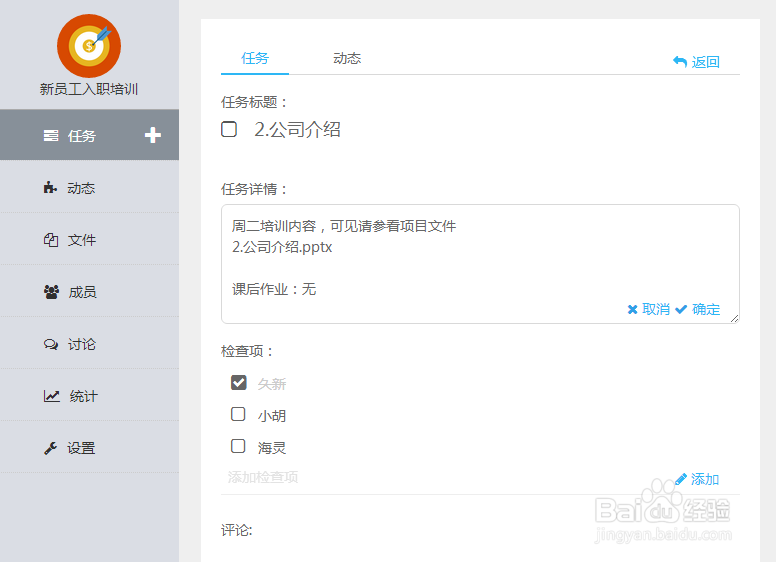Click 添加 to add a checklist item
Image resolution: width=776 pixels, height=562 pixels.
[x=705, y=479]
